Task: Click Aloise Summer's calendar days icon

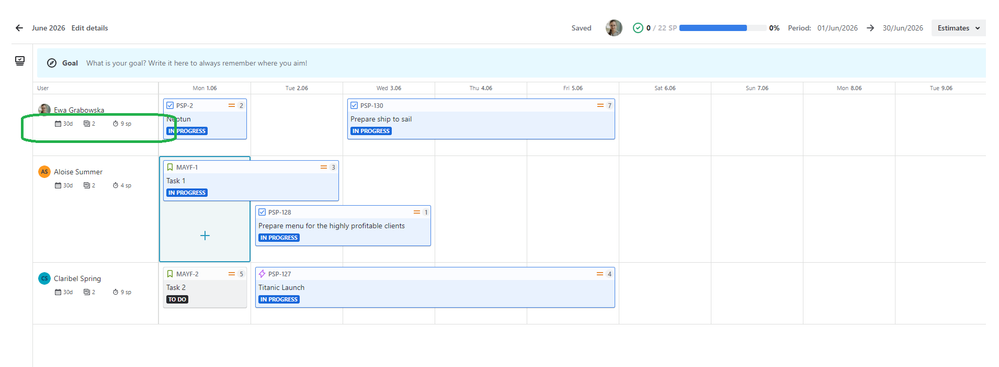Action: click(x=58, y=185)
